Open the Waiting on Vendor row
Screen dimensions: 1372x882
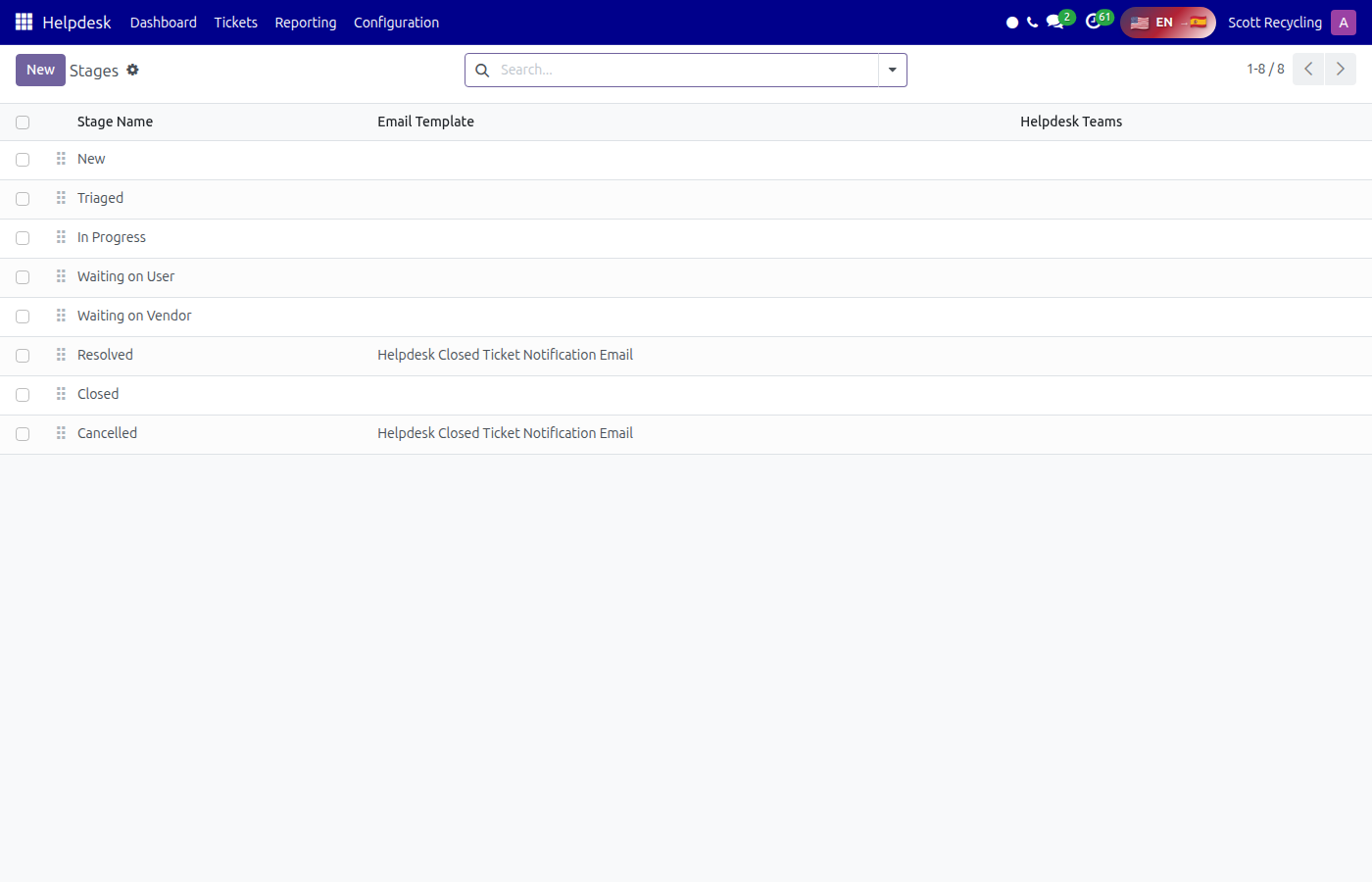(x=686, y=317)
